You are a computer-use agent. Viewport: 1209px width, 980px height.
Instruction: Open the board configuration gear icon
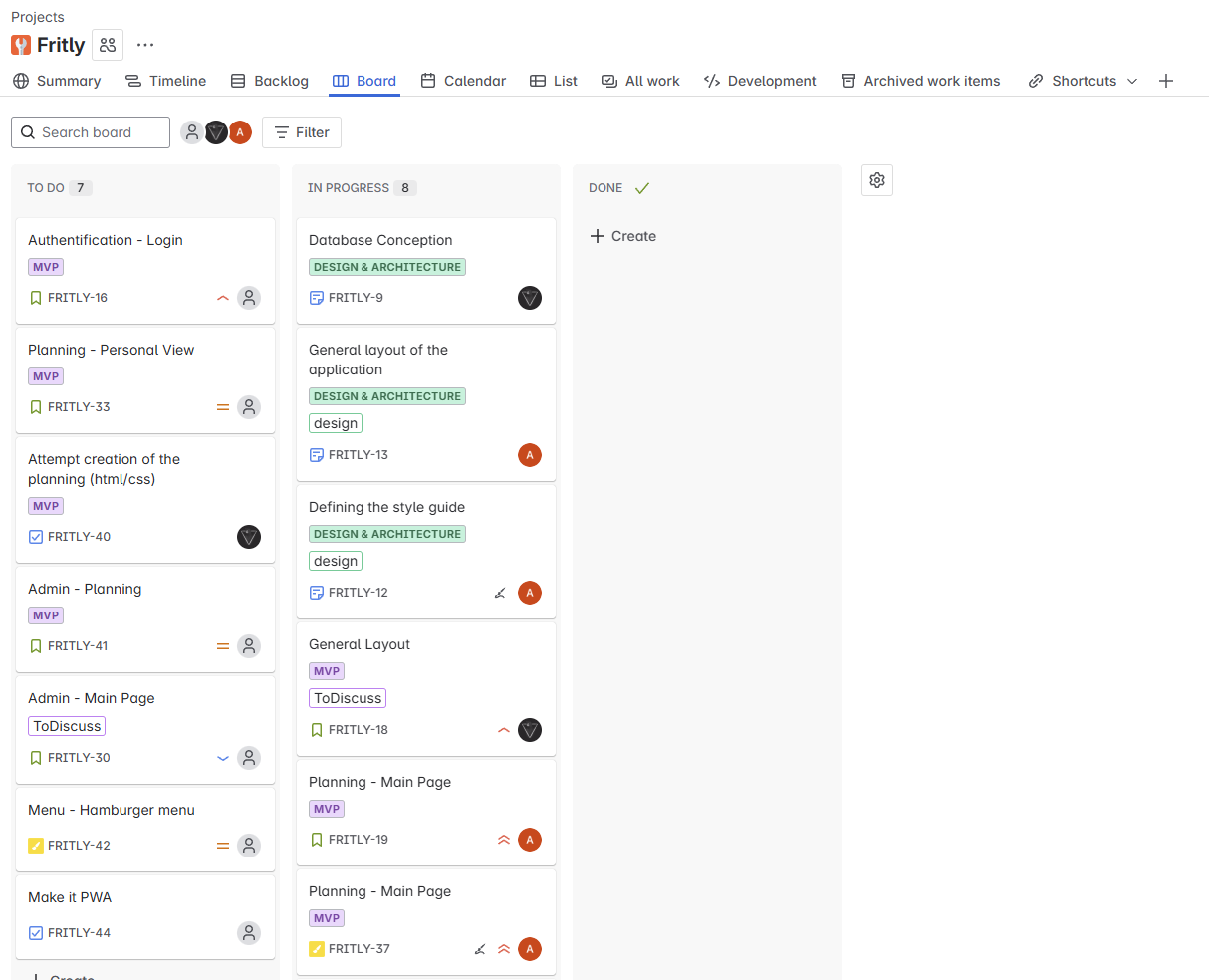[877, 180]
